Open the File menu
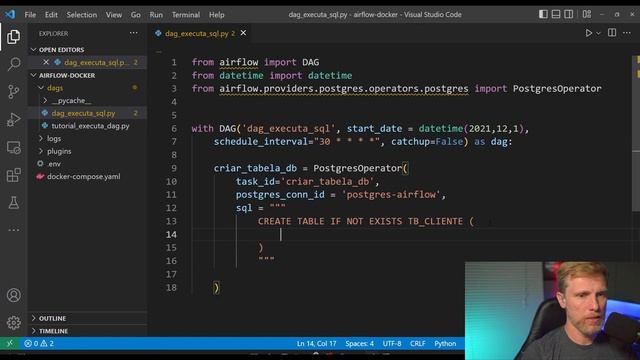 pyautogui.click(x=30, y=15)
